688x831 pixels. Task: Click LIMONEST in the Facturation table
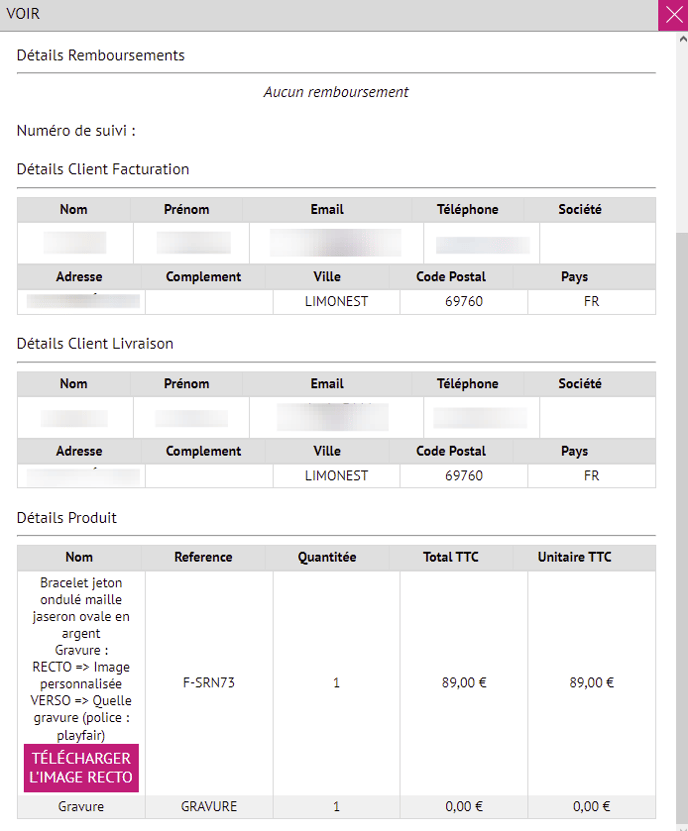pyautogui.click(x=336, y=301)
